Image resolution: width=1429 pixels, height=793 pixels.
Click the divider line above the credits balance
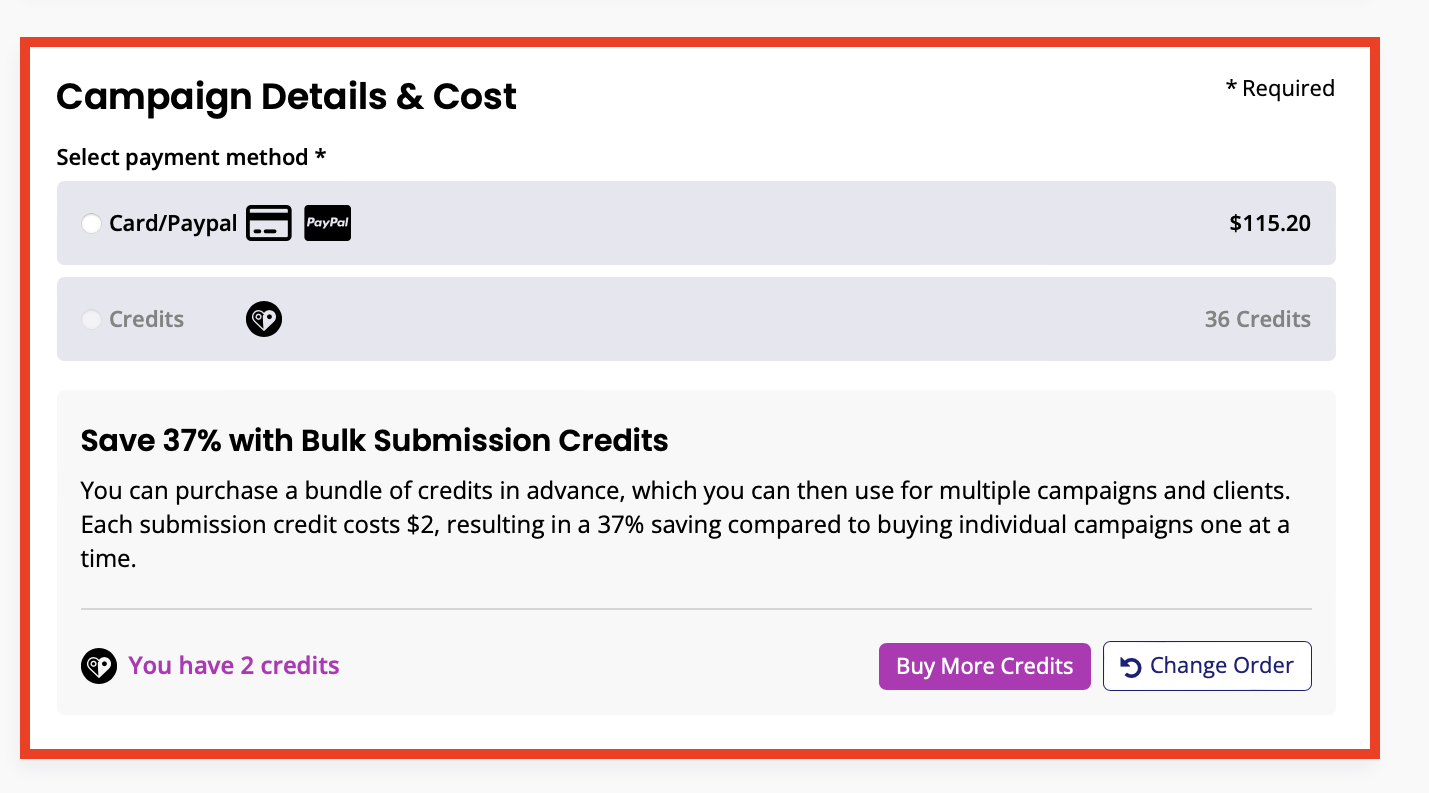(x=695, y=608)
